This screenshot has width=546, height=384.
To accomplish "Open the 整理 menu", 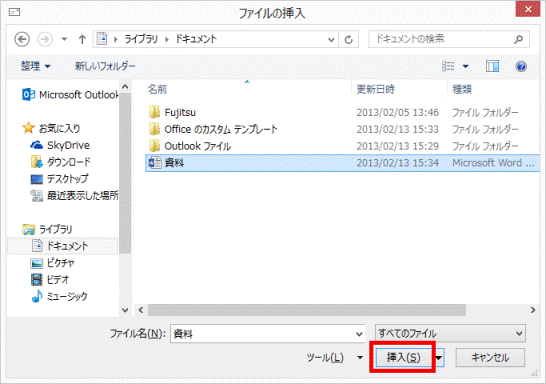I will click(x=35, y=66).
